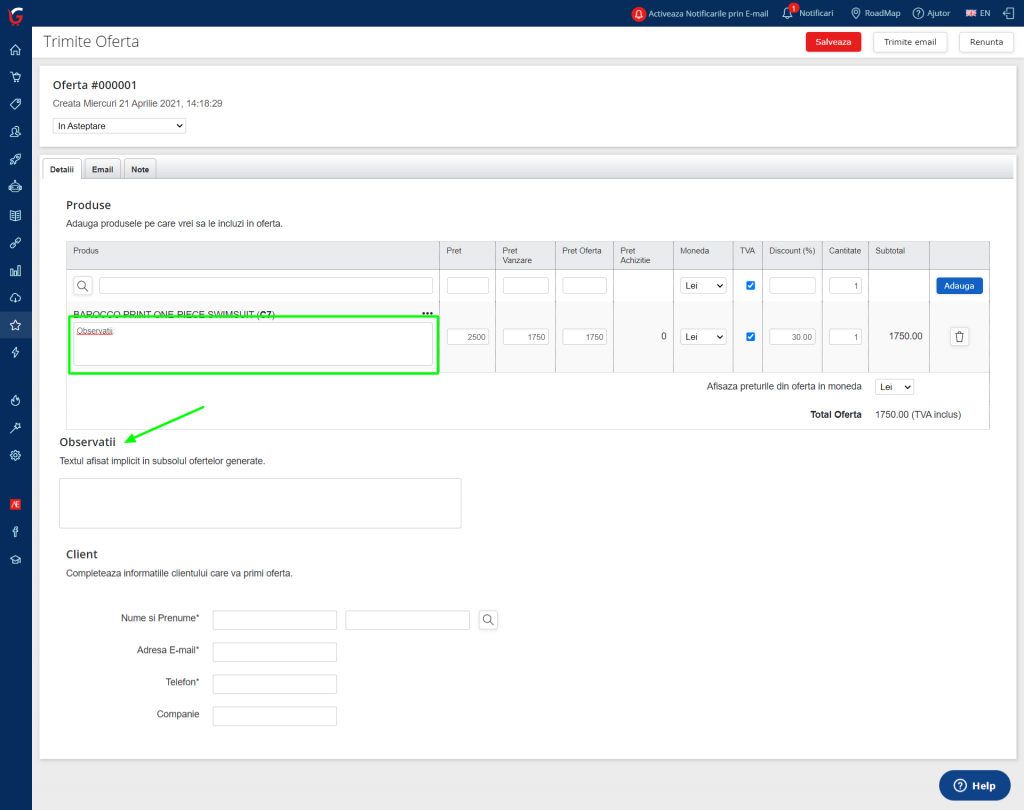Image resolution: width=1024 pixels, height=810 pixels.
Task: Click the Companie input field
Action: coord(275,716)
